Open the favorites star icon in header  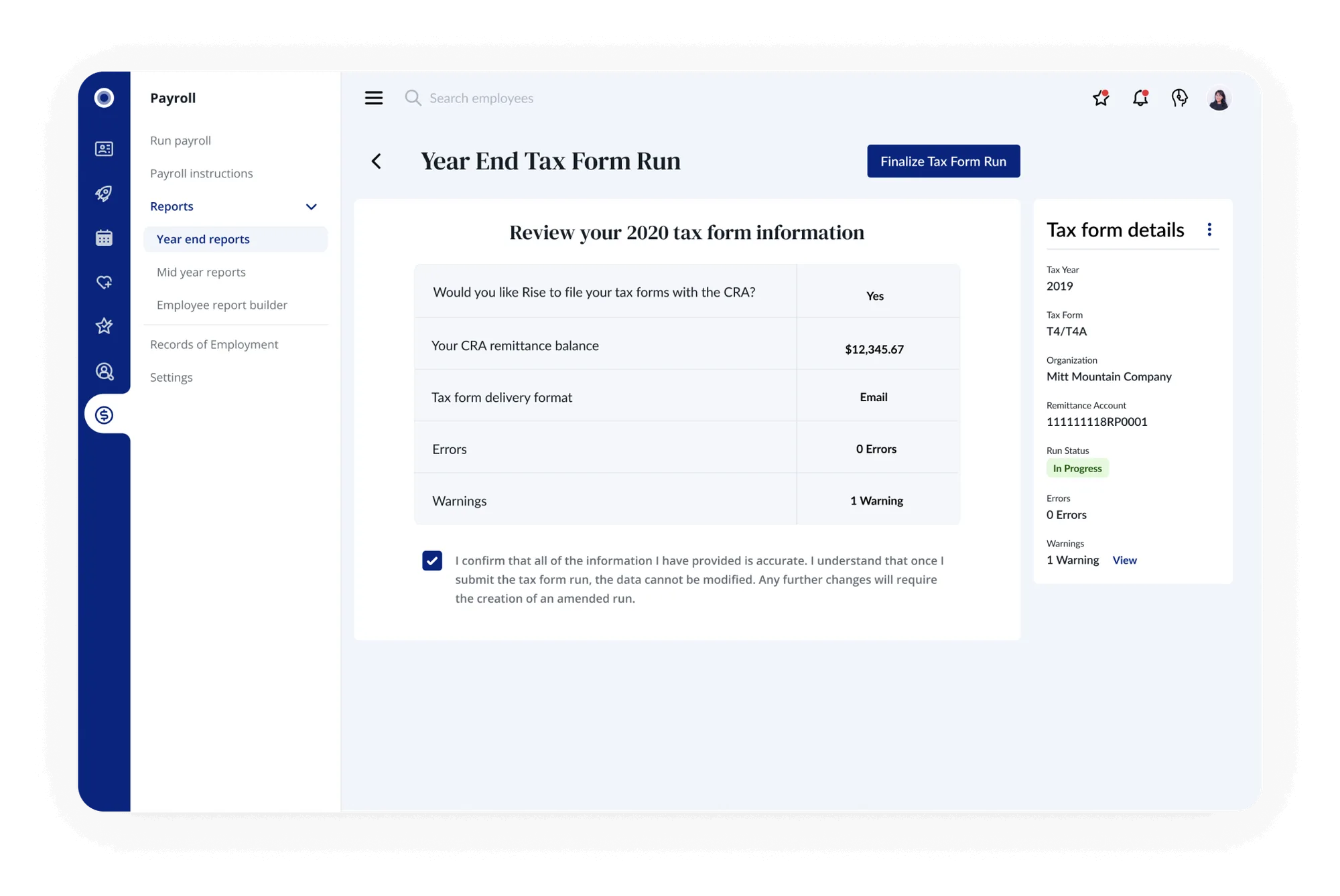tap(1101, 98)
